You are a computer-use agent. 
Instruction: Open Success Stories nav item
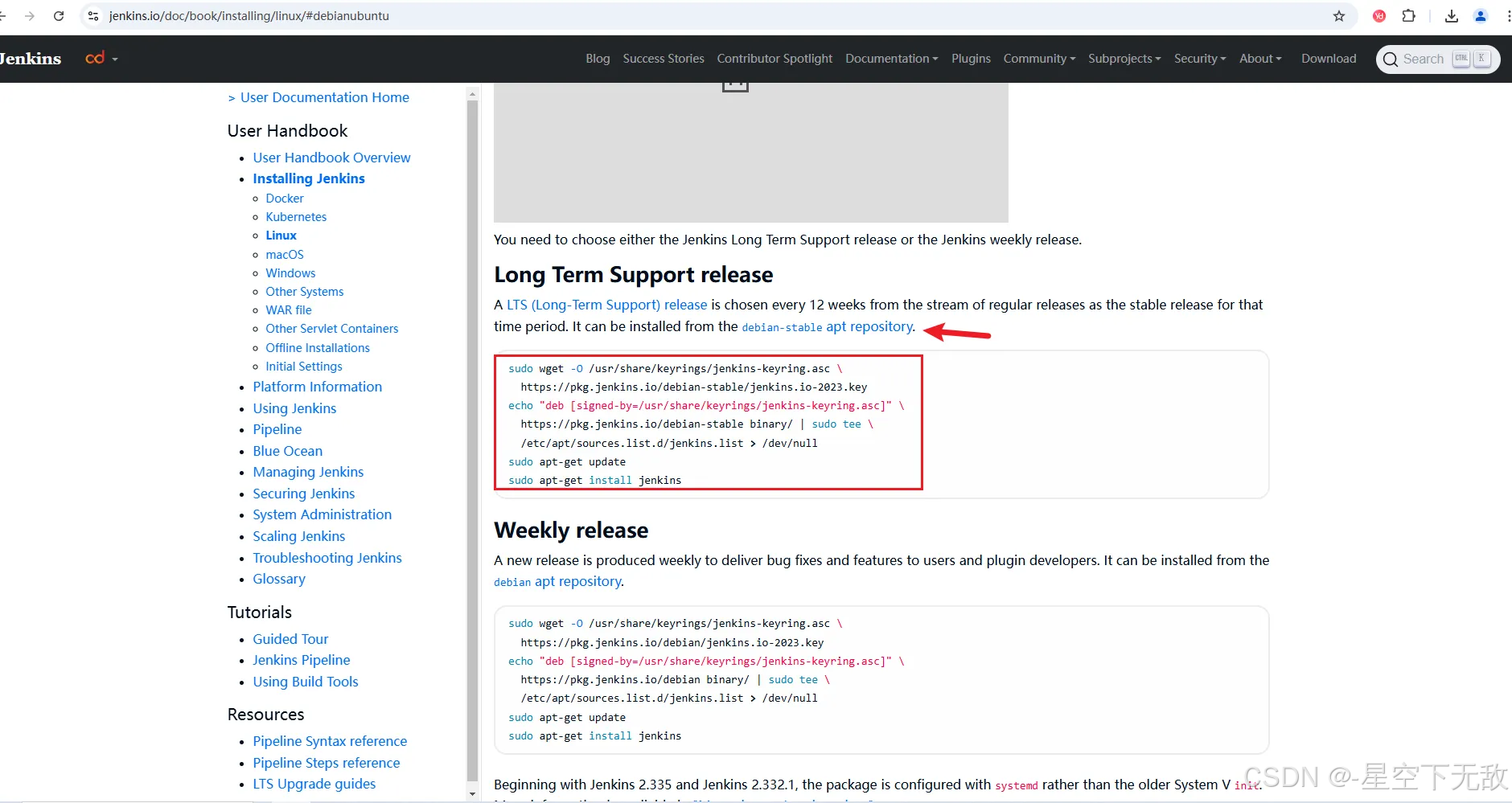pos(664,59)
